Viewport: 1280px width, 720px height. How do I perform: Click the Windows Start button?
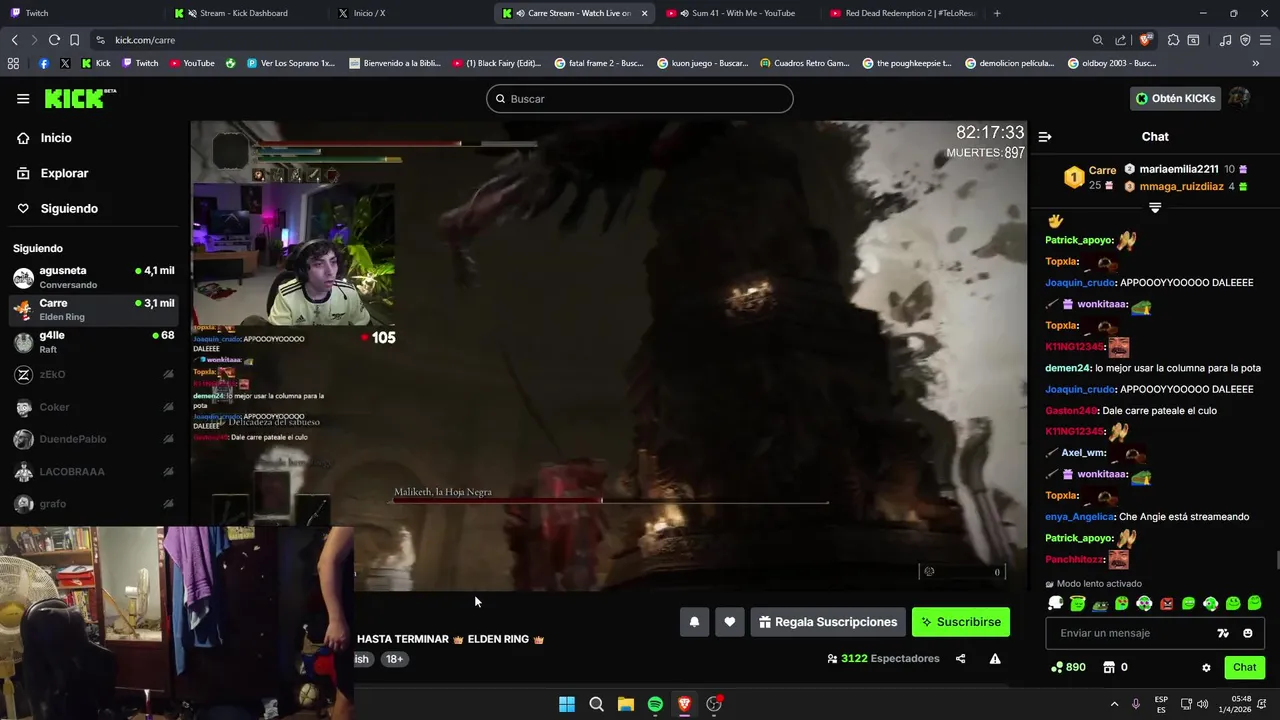point(567,704)
